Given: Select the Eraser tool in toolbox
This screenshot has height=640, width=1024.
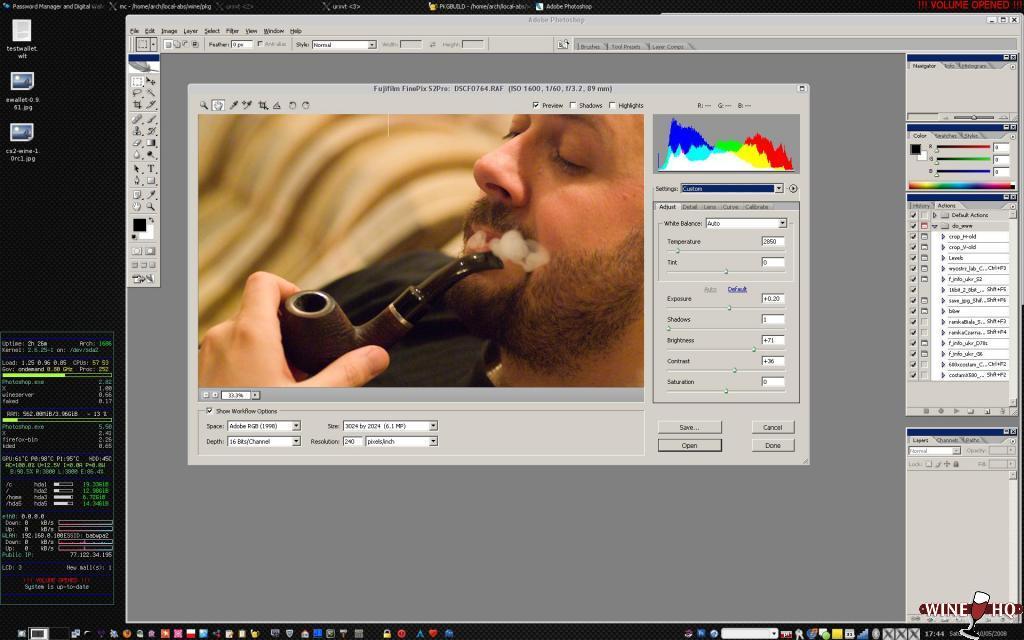Looking at the screenshot, I should [x=137, y=143].
